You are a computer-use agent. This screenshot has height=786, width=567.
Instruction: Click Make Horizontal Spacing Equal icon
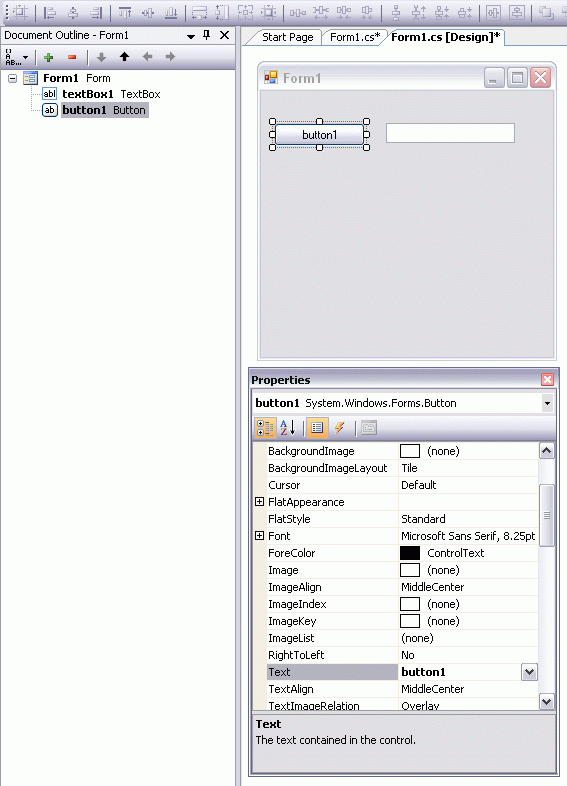[298, 12]
